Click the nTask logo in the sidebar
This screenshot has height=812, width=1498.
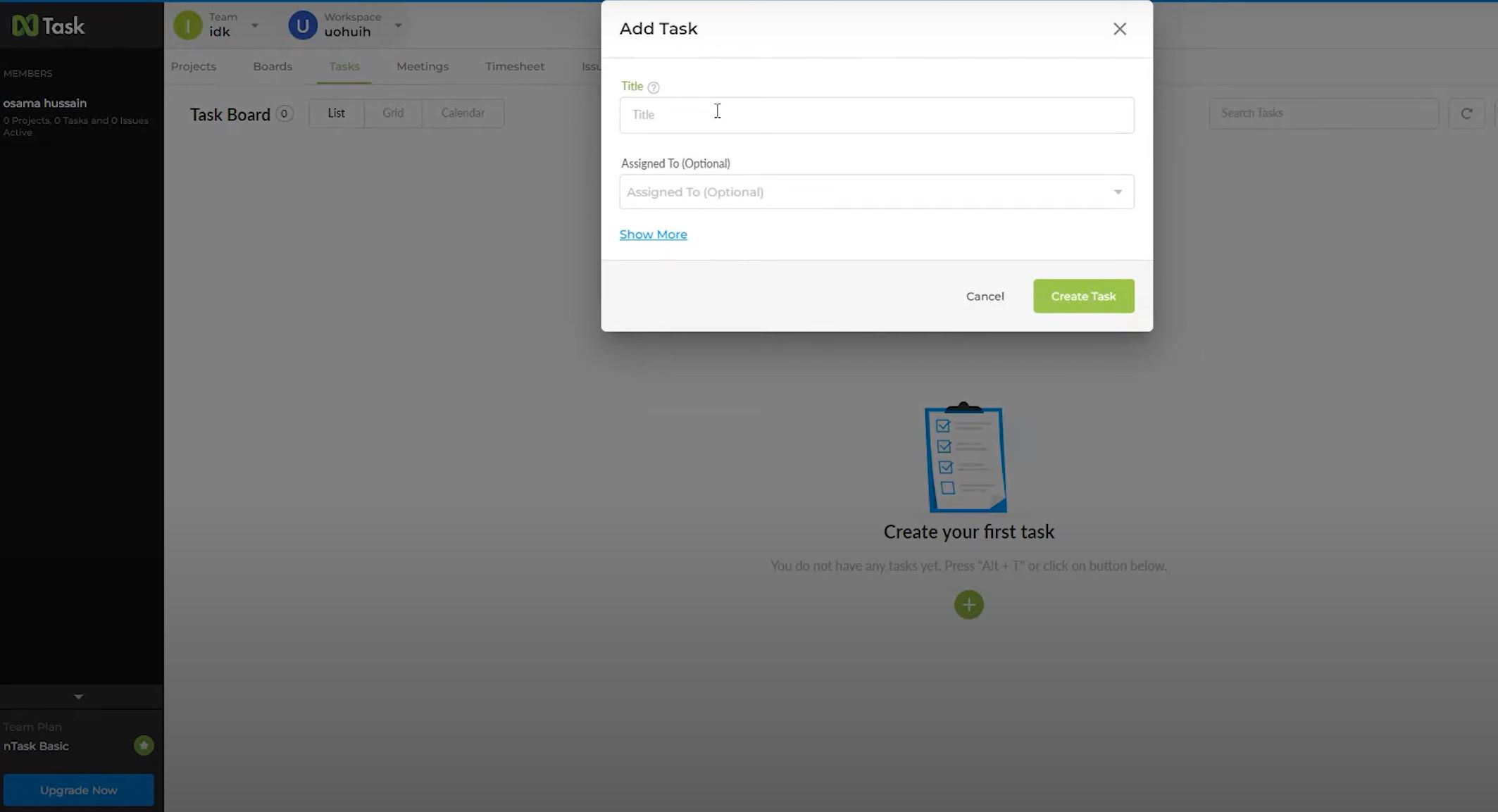point(46,25)
